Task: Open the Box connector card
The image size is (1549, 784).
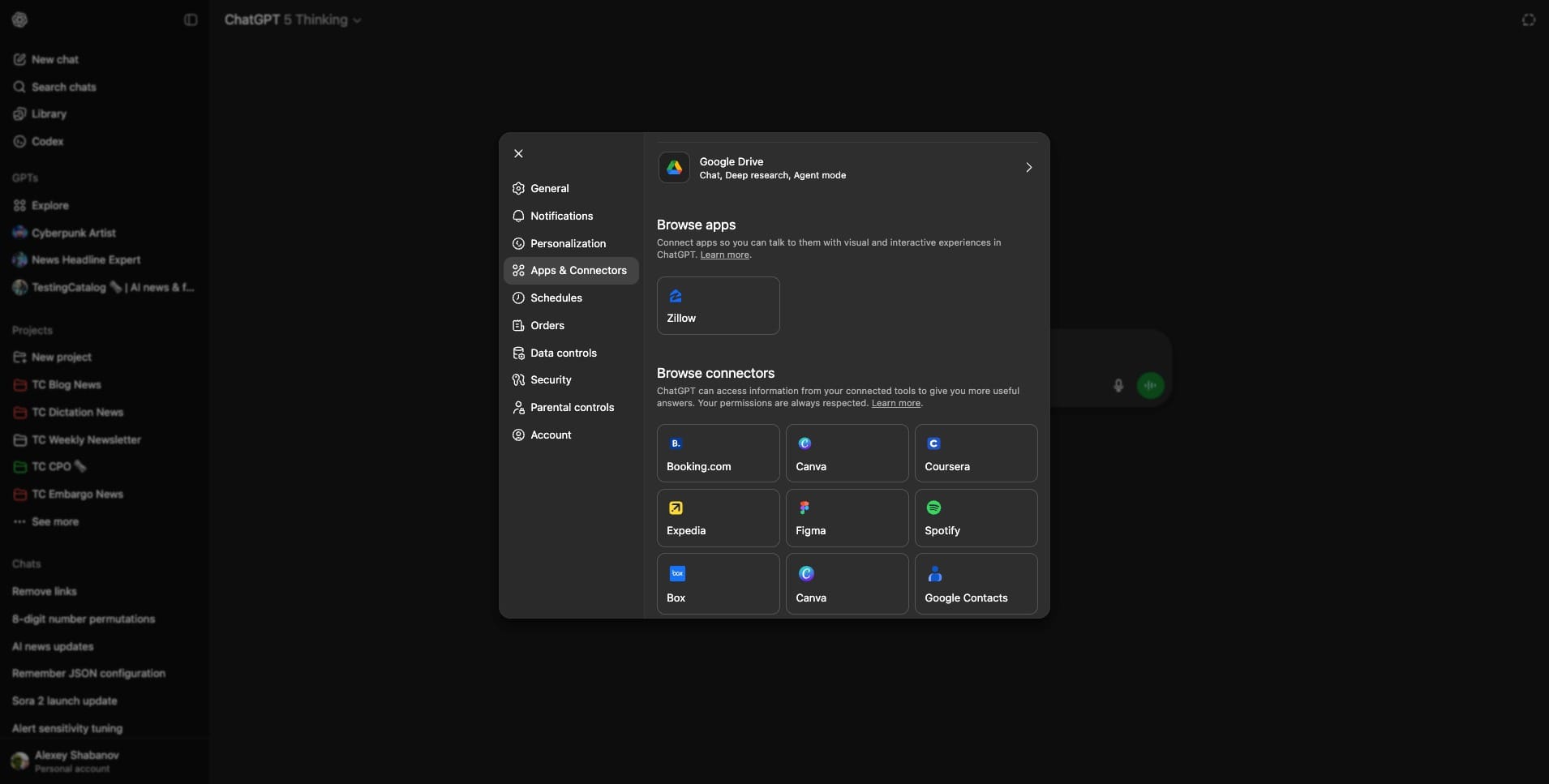Action: click(x=718, y=584)
